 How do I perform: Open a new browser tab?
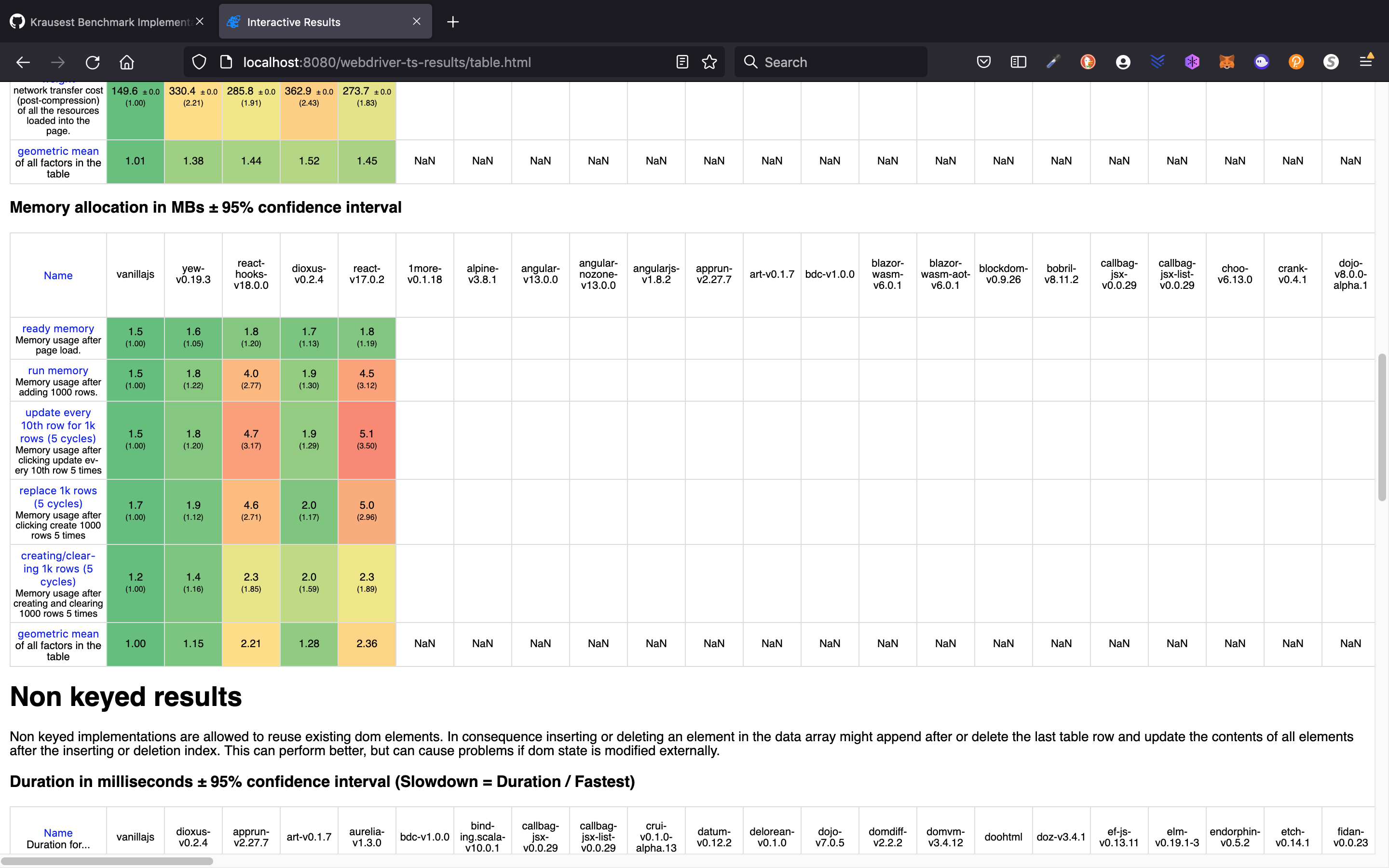point(453,22)
